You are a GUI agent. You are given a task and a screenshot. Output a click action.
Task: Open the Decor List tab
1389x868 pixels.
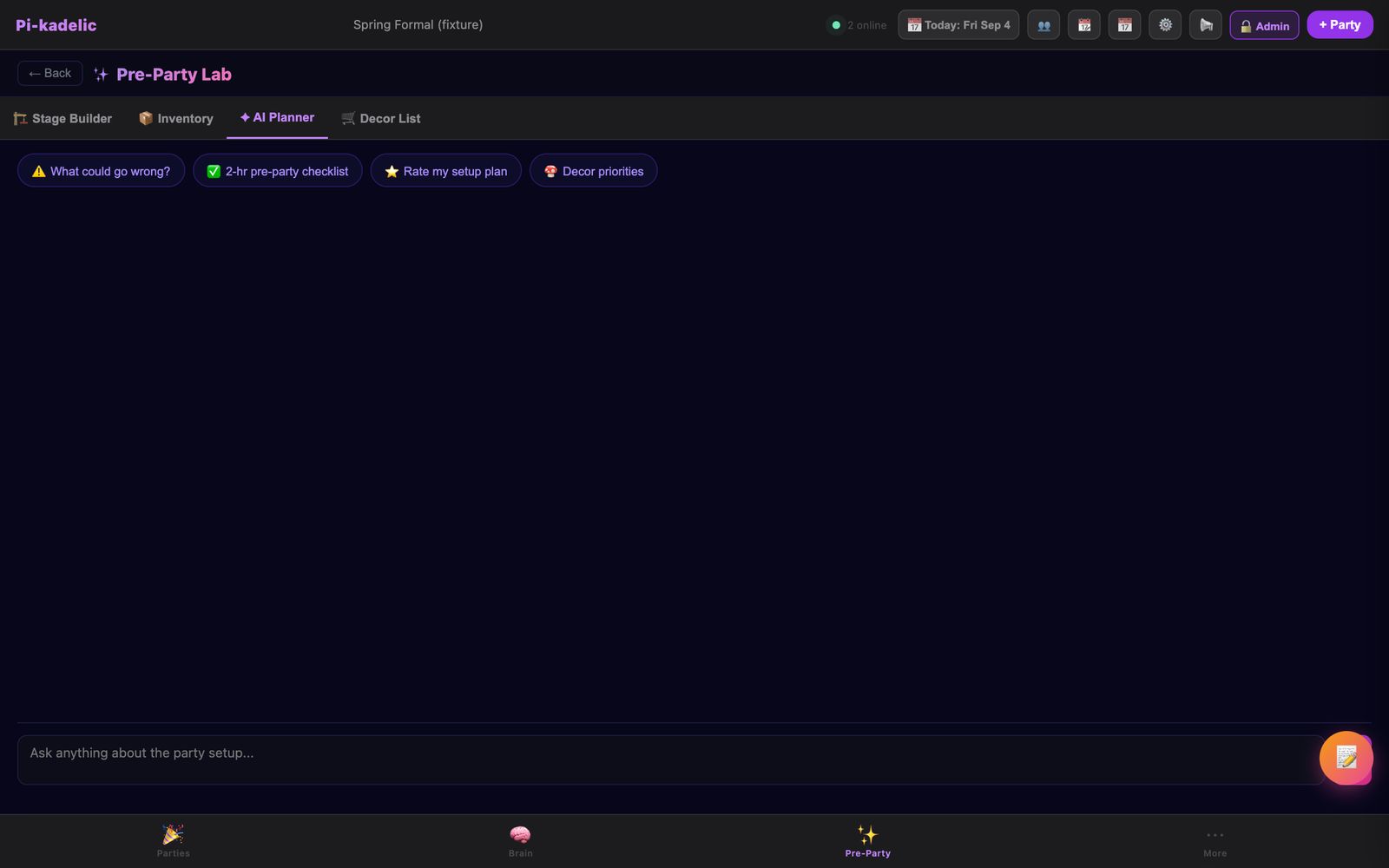point(381,118)
